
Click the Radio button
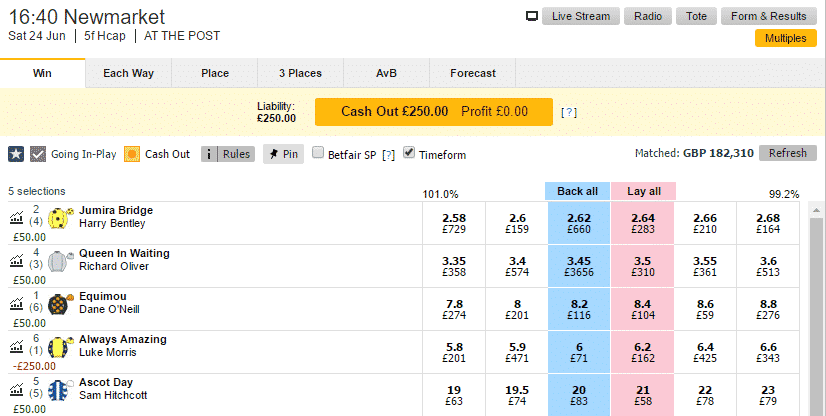647,16
